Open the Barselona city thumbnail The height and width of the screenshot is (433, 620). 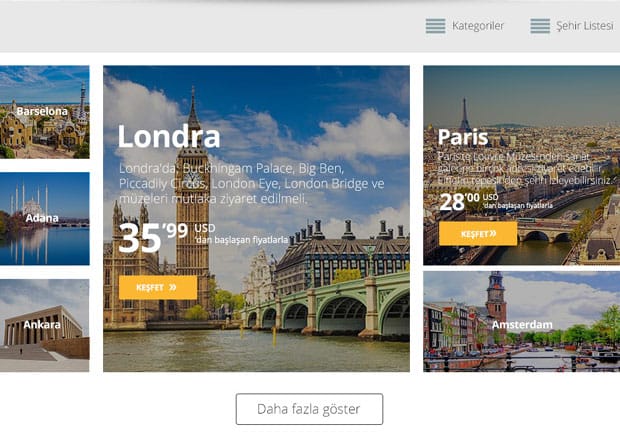coord(45,112)
